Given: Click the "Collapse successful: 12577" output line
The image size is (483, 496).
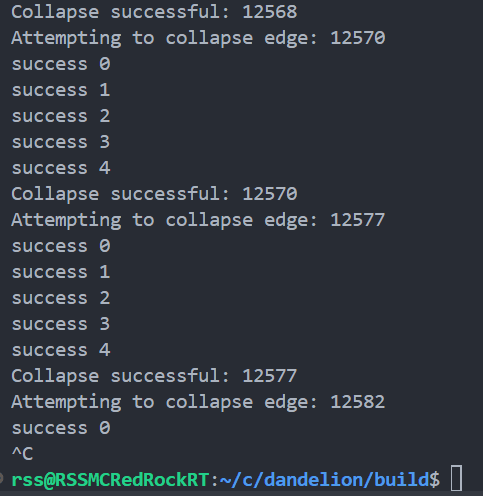Looking at the screenshot, I should [154, 376].
